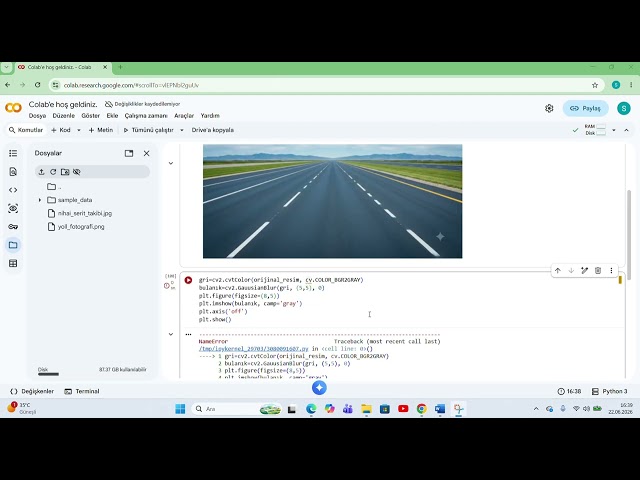Open Windows Start menu

(x=180, y=409)
